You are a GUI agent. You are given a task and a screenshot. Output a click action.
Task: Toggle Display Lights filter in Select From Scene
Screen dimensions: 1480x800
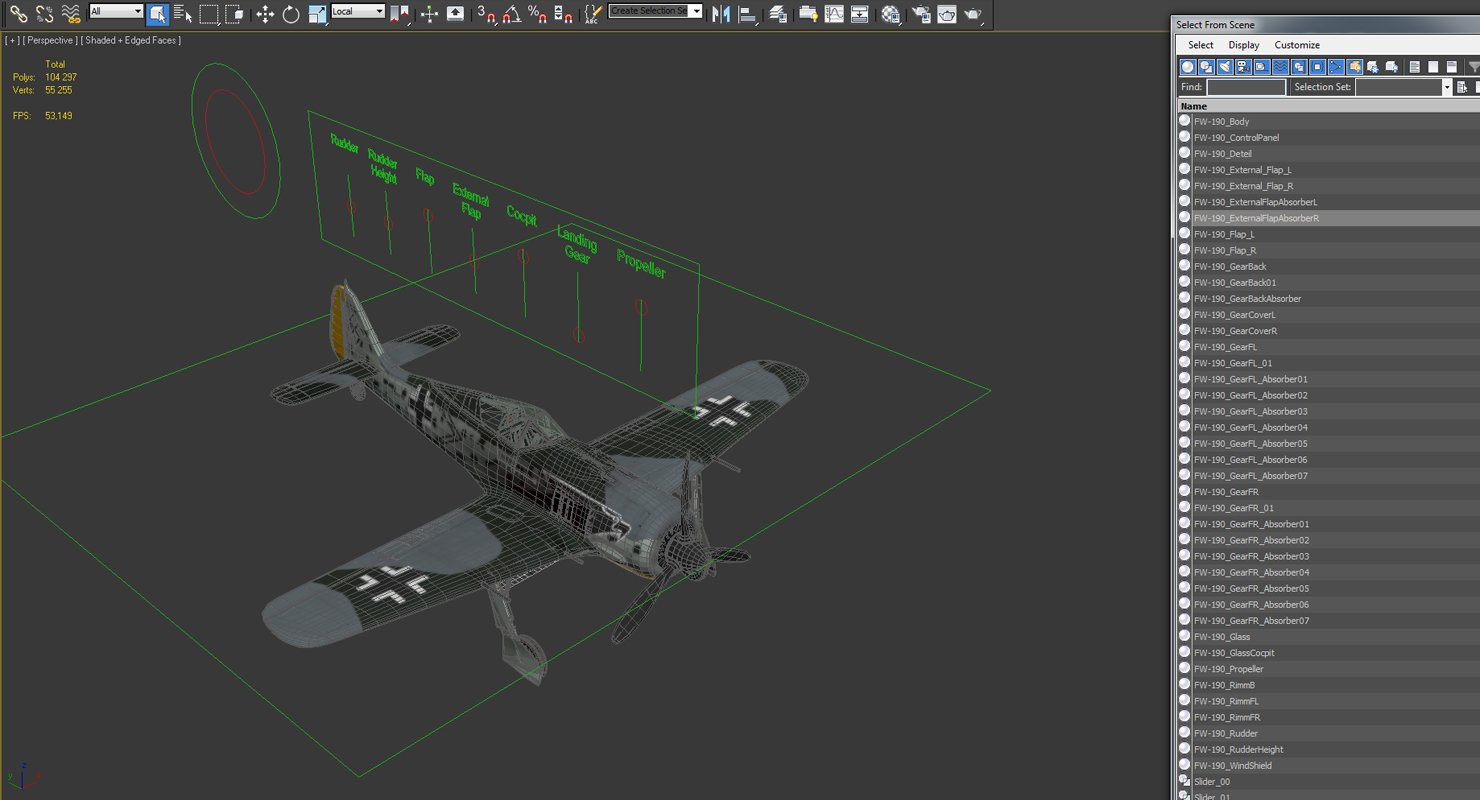(1224, 67)
